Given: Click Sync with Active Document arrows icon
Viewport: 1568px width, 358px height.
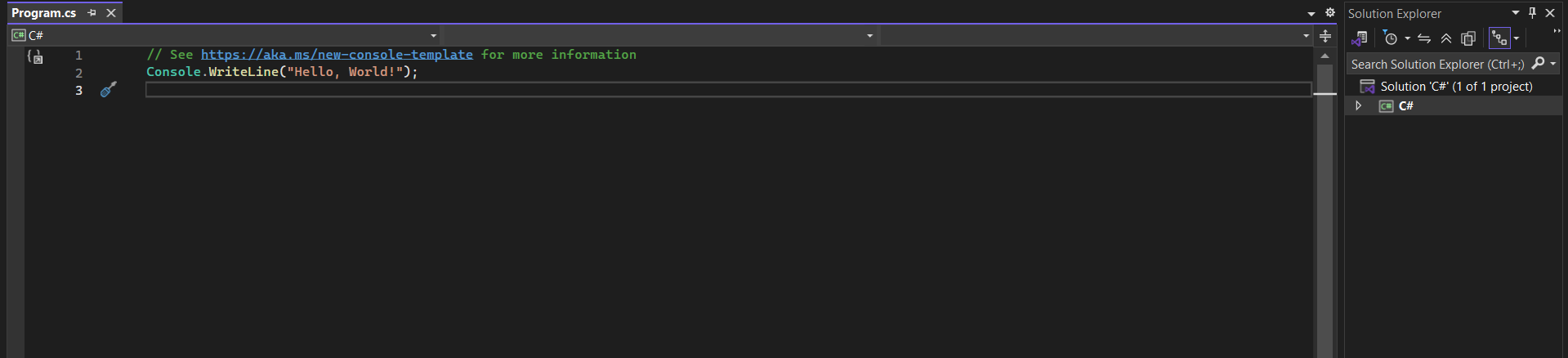Looking at the screenshot, I should 1424,38.
